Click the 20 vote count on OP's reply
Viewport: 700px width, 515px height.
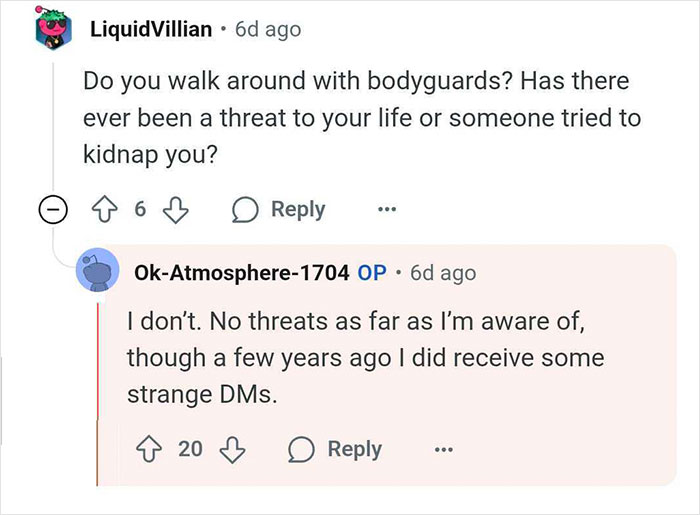pos(191,449)
